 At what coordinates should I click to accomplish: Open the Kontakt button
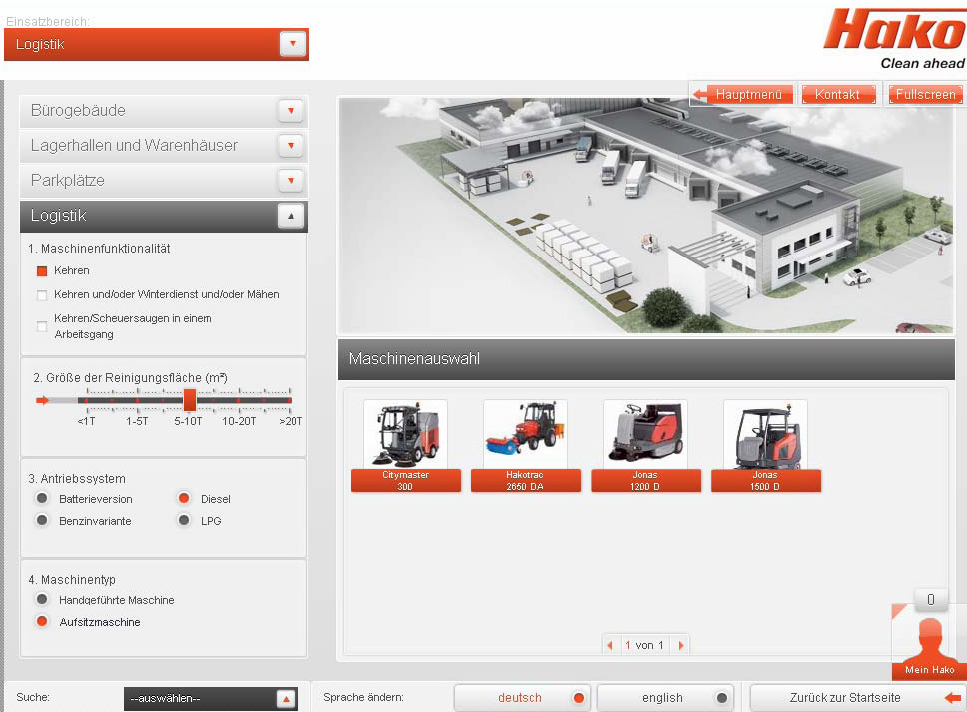click(838, 94)
